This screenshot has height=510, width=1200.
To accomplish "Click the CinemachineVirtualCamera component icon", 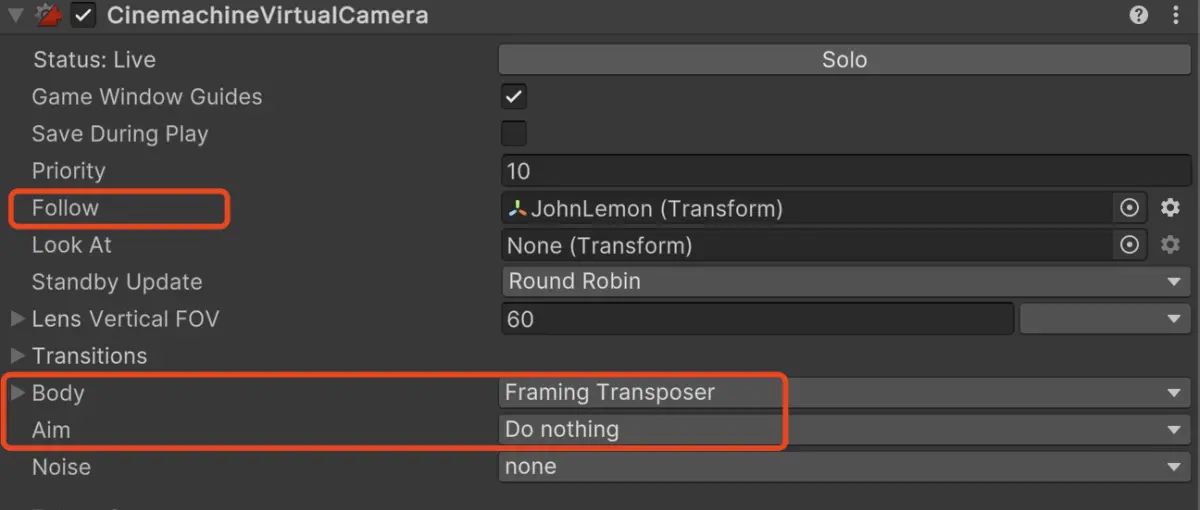I will click(47, 15).
